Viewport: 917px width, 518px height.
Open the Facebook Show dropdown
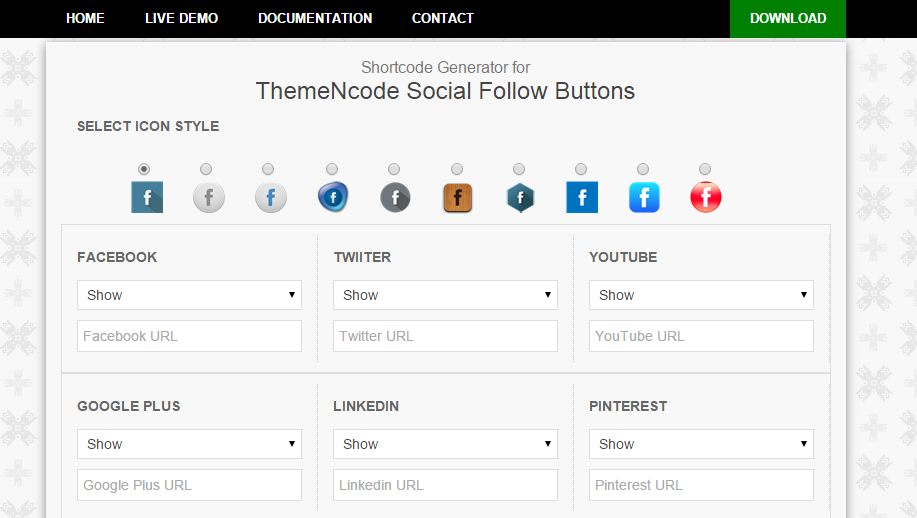coord(189,295)
